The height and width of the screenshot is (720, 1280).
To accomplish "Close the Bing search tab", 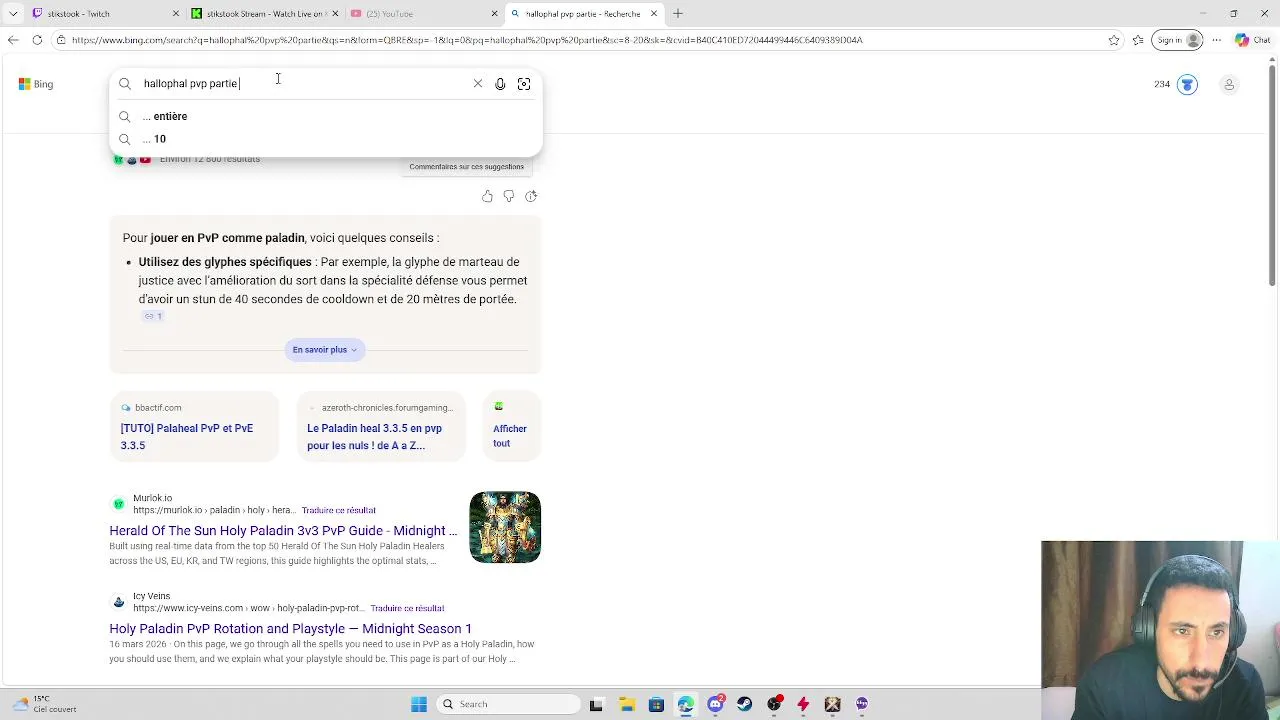I will [654, 14].
